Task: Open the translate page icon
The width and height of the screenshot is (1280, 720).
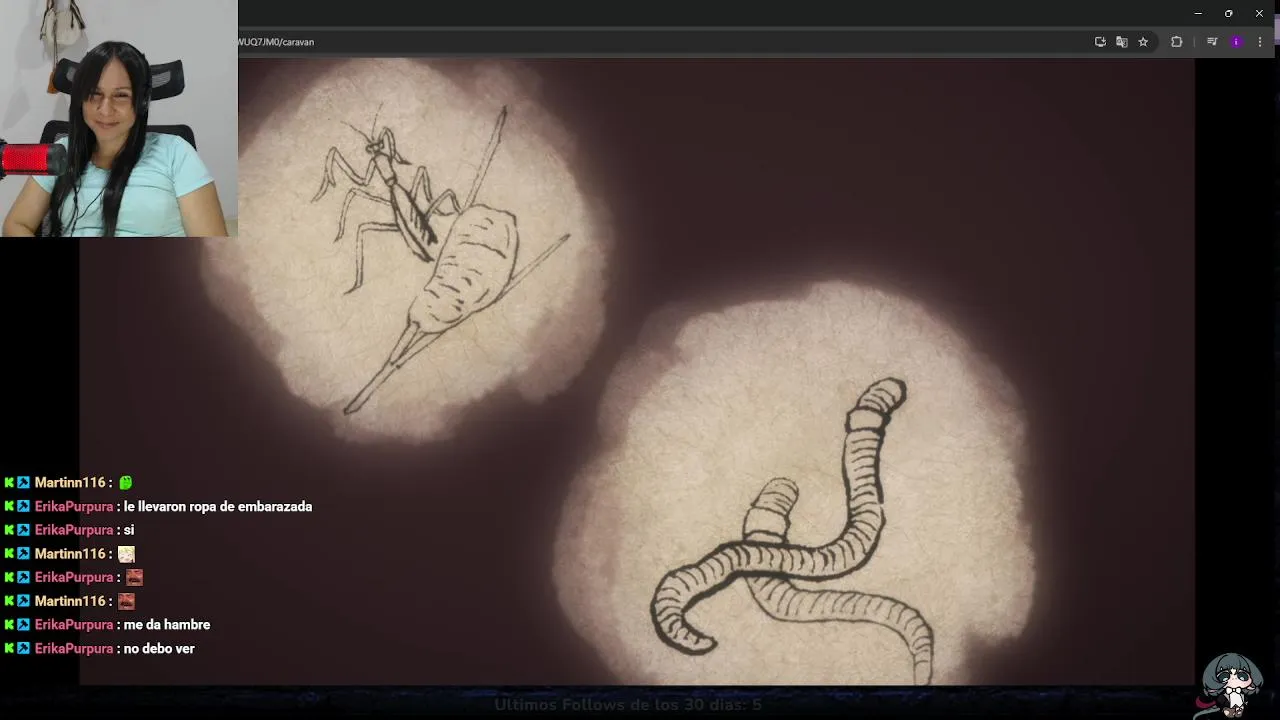Action: (x=1122, y=42)
